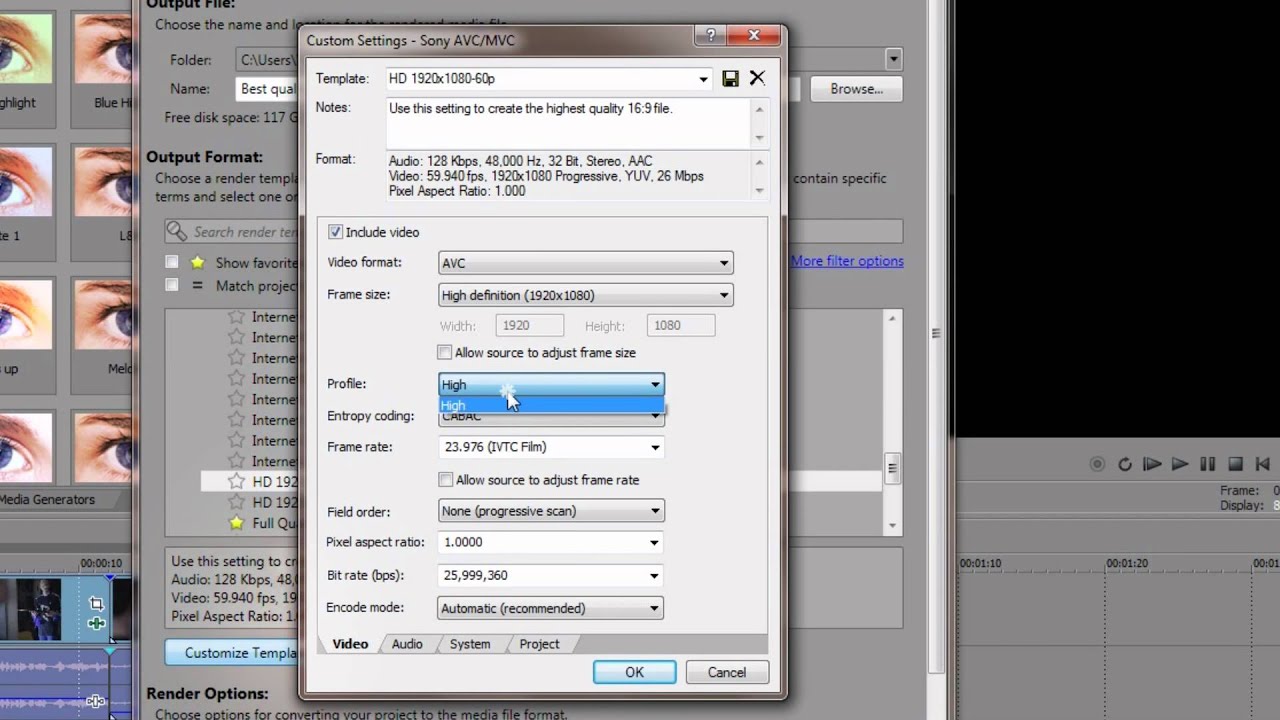Switch to the System tab
The width and height of the screenshot is (1280, 720).
(x=470, y=644)
